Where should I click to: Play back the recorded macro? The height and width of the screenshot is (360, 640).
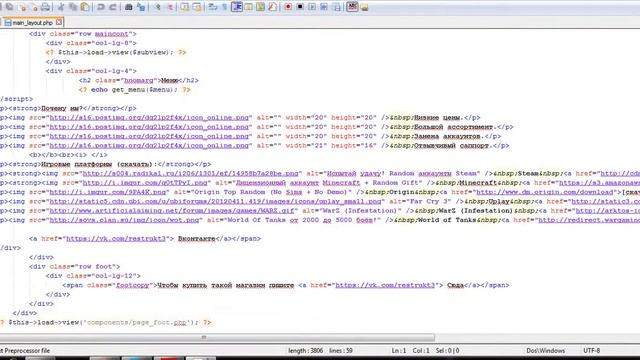(312, 7)
